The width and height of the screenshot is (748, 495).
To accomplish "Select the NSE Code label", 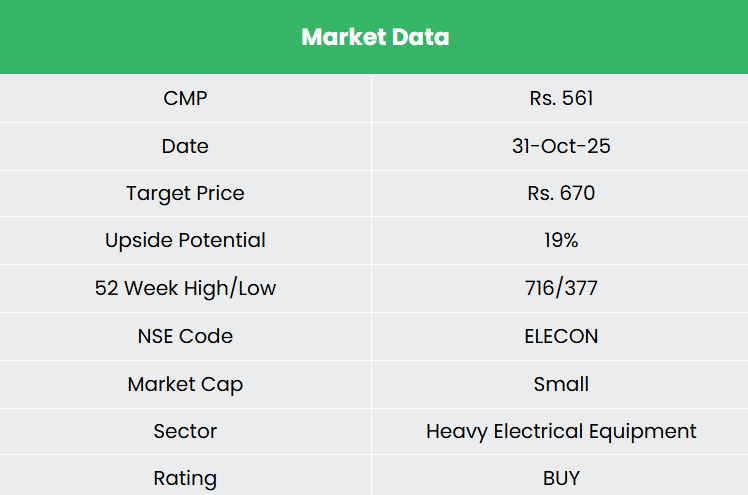I will [185, 336].
